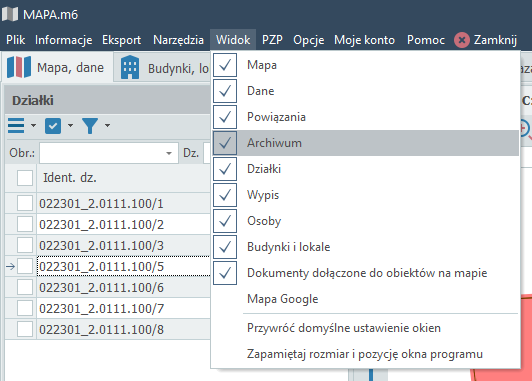The width and height of the screenshot is (532, 381).
Task: Select parcel row 022301_2.0111.100/3 text
Action: pos(101,246)
